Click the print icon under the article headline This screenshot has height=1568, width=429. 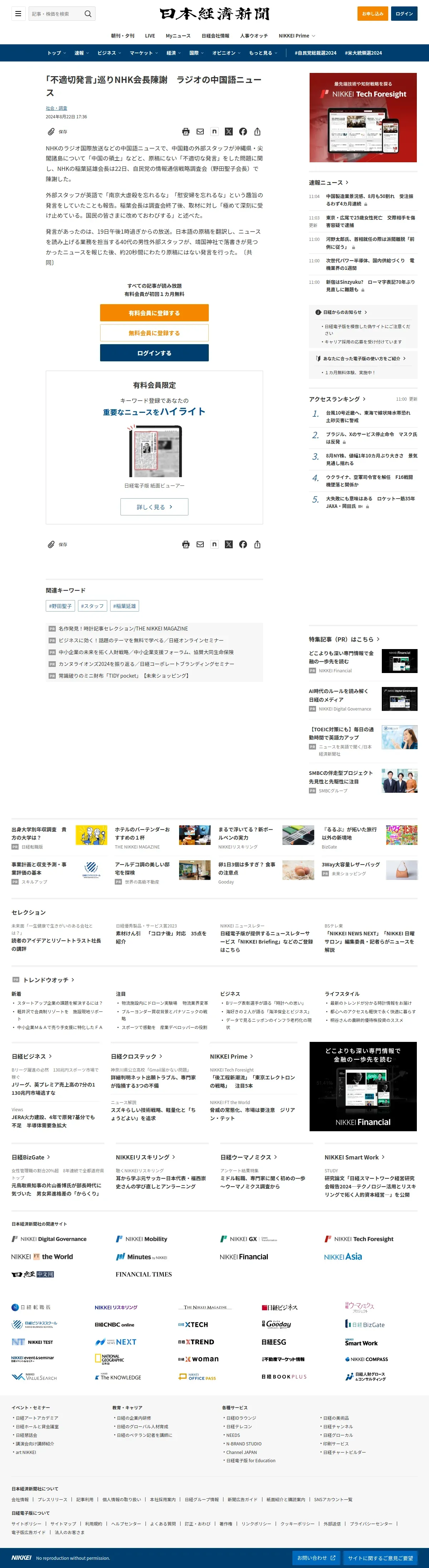[x=186, y=132]
